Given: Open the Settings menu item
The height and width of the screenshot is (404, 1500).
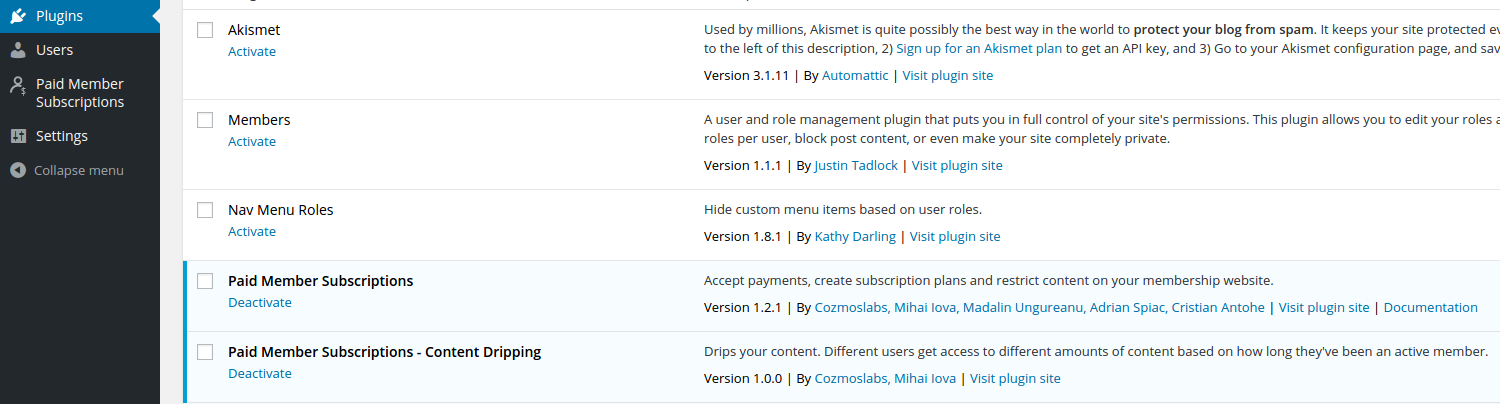Looking at the screenshot, I should 80,136.
